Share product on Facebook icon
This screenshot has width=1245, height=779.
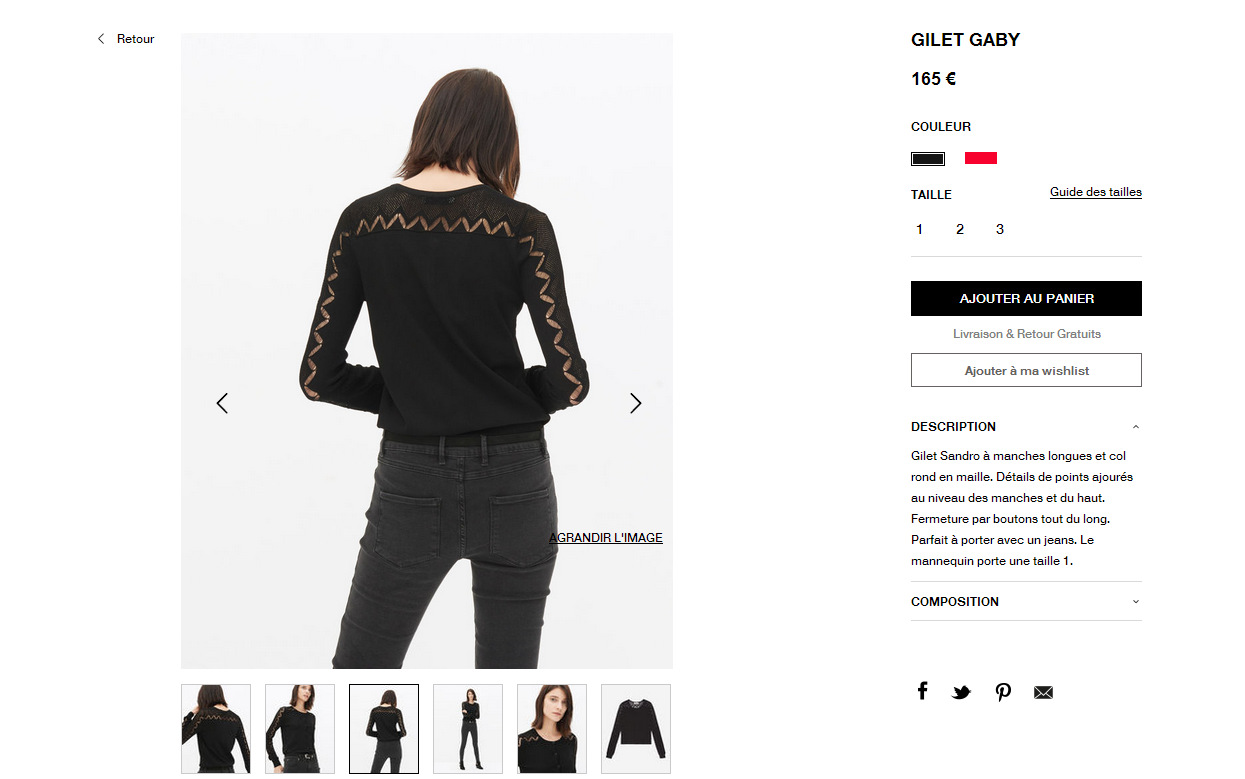click(x=922, y=691)
